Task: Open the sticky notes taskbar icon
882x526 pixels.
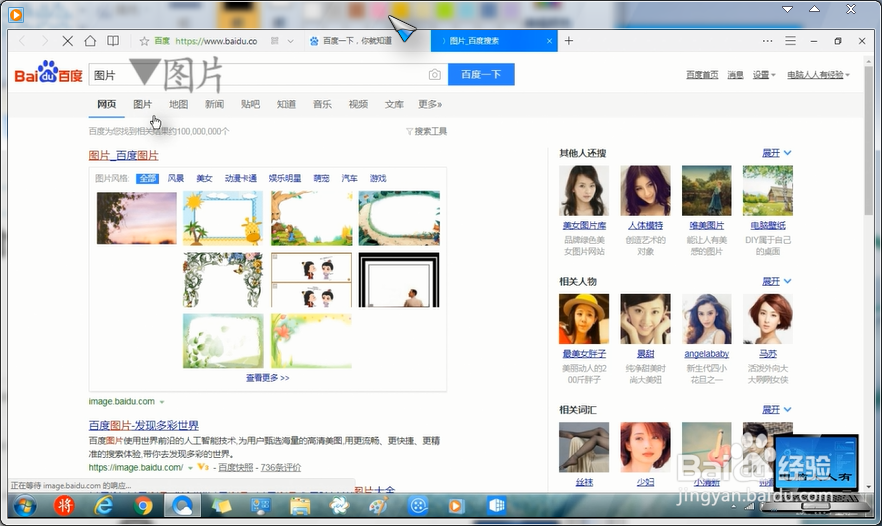Action: pos(222,506)
